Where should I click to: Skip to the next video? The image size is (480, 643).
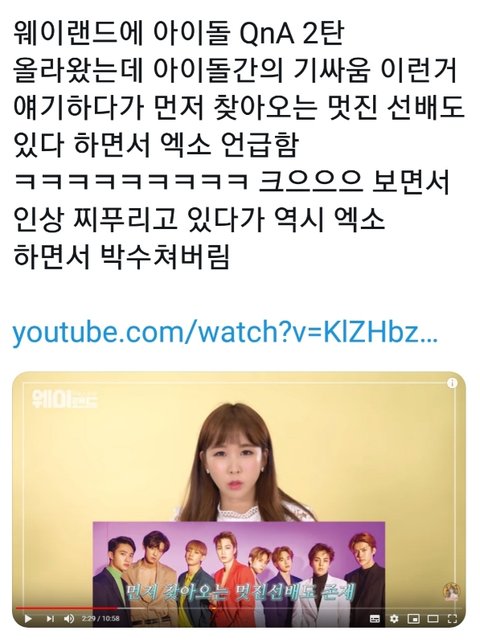(x=50, y=618)
